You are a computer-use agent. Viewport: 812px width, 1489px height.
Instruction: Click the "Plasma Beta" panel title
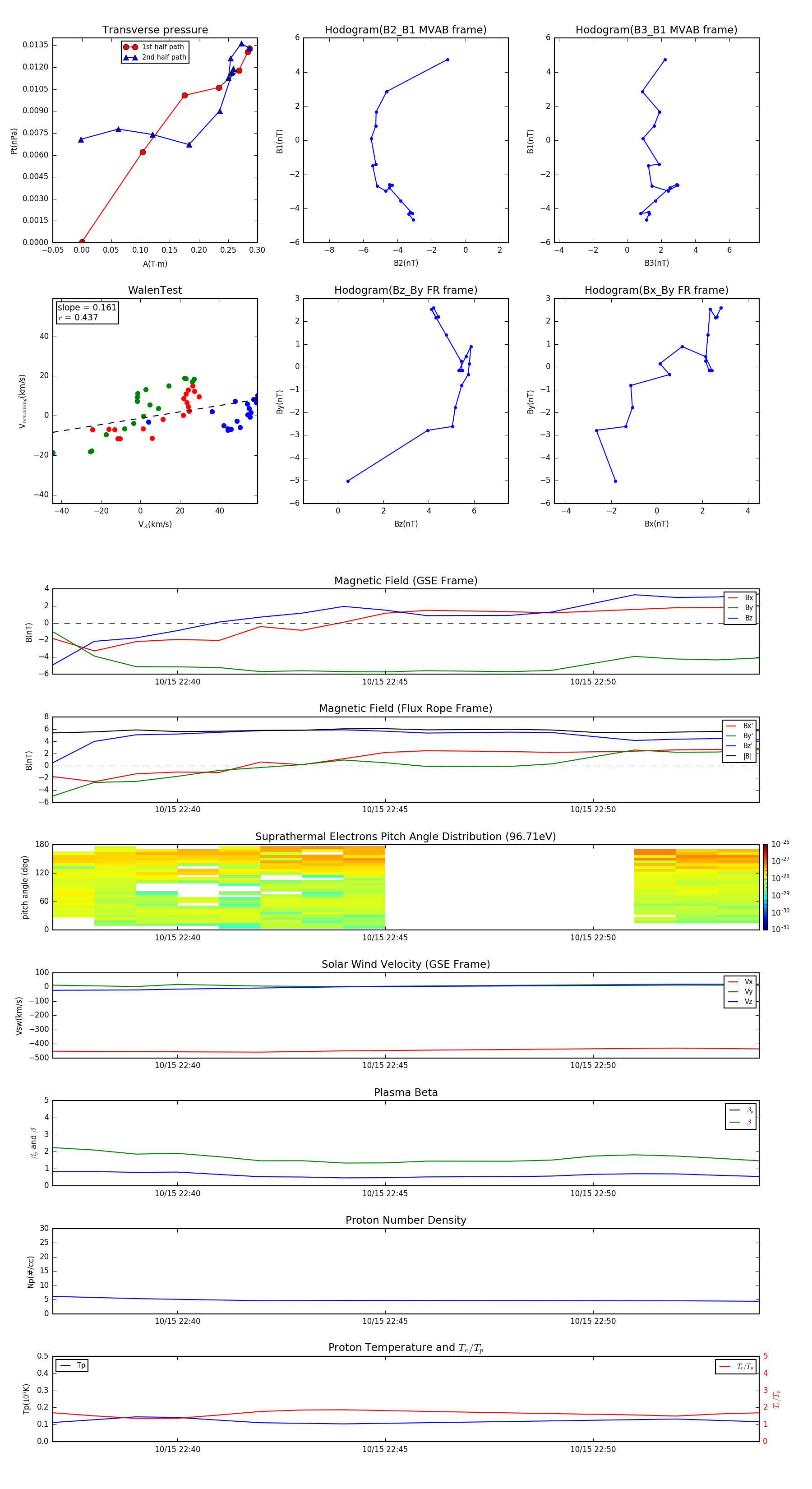[x=406, y=1092]
